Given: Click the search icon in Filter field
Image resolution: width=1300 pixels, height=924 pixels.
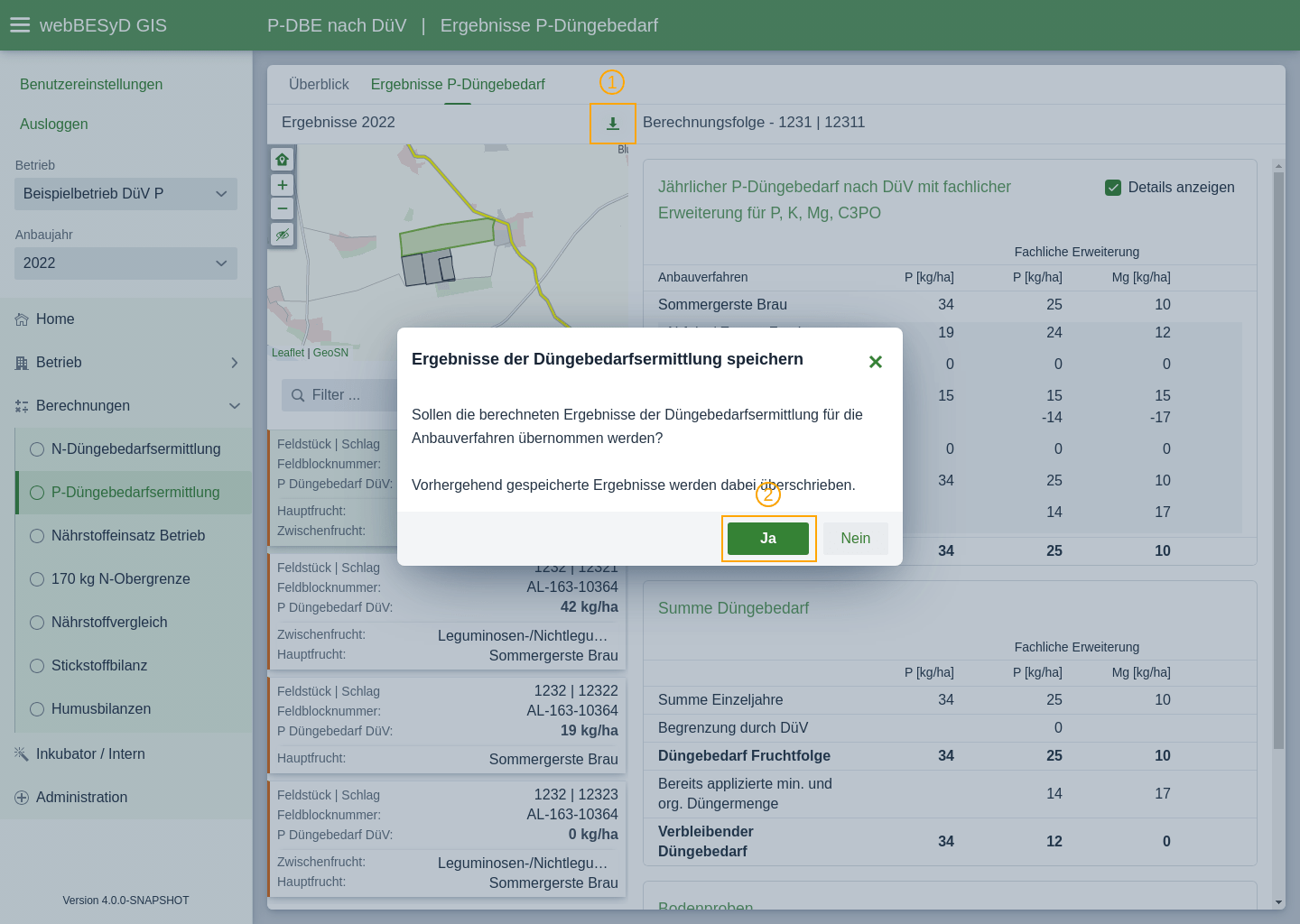Looking at the screenshot, I should coord(298,395).
